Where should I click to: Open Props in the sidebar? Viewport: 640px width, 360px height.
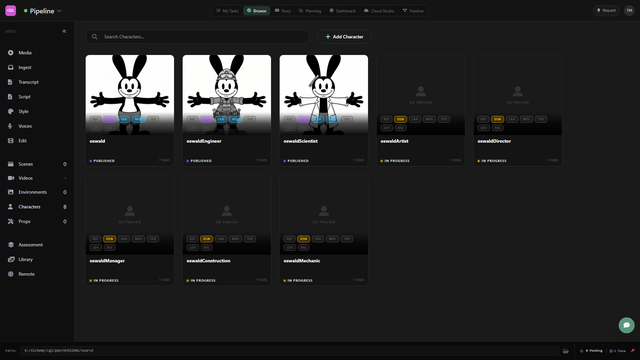(37, 221)
